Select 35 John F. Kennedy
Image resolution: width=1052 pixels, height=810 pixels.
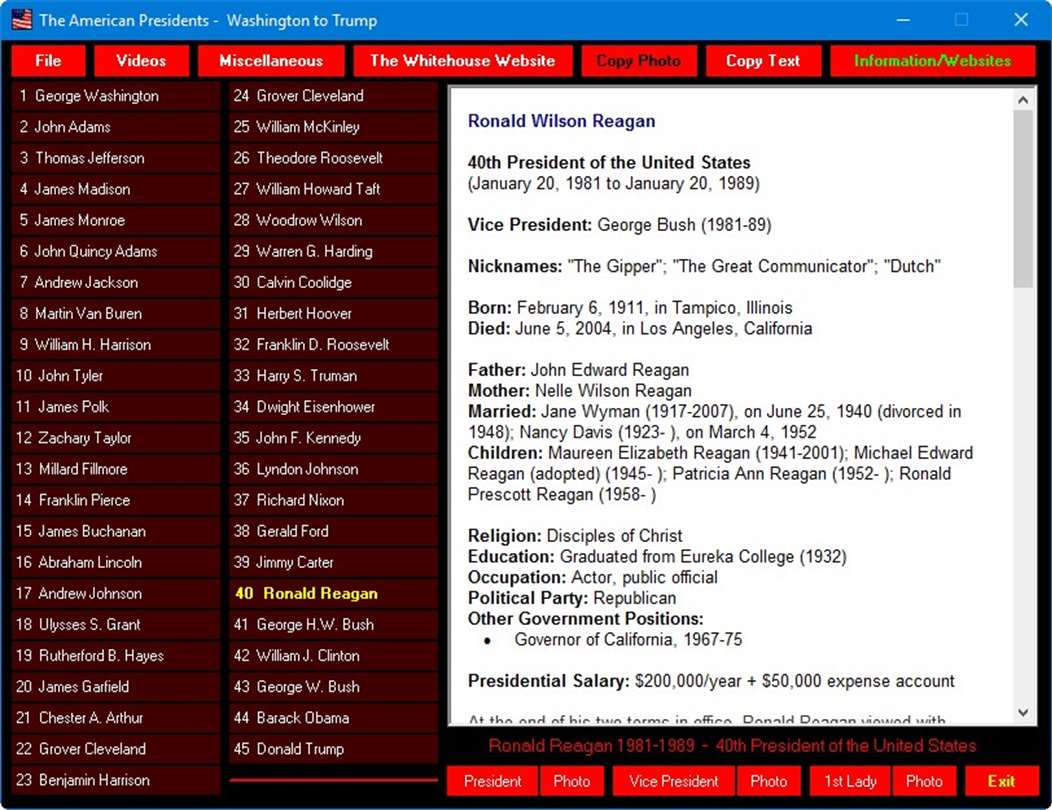coord(333,438)
